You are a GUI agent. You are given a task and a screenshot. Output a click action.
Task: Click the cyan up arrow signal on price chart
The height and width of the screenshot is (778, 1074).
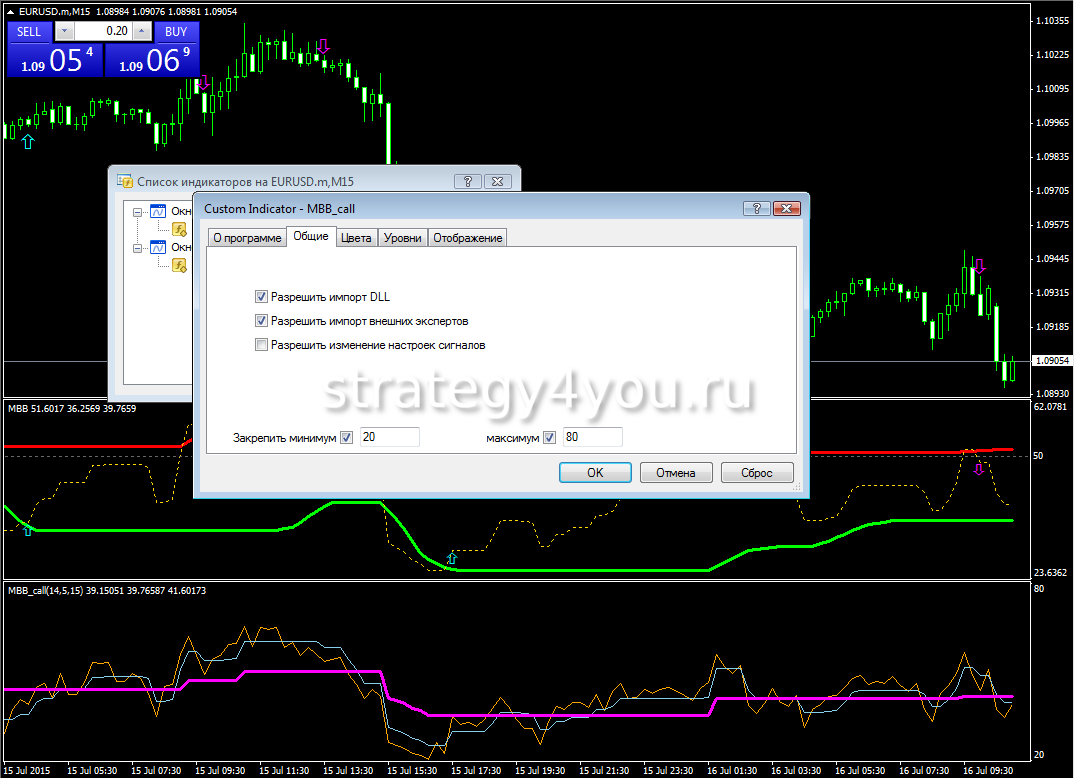[28, 142]
